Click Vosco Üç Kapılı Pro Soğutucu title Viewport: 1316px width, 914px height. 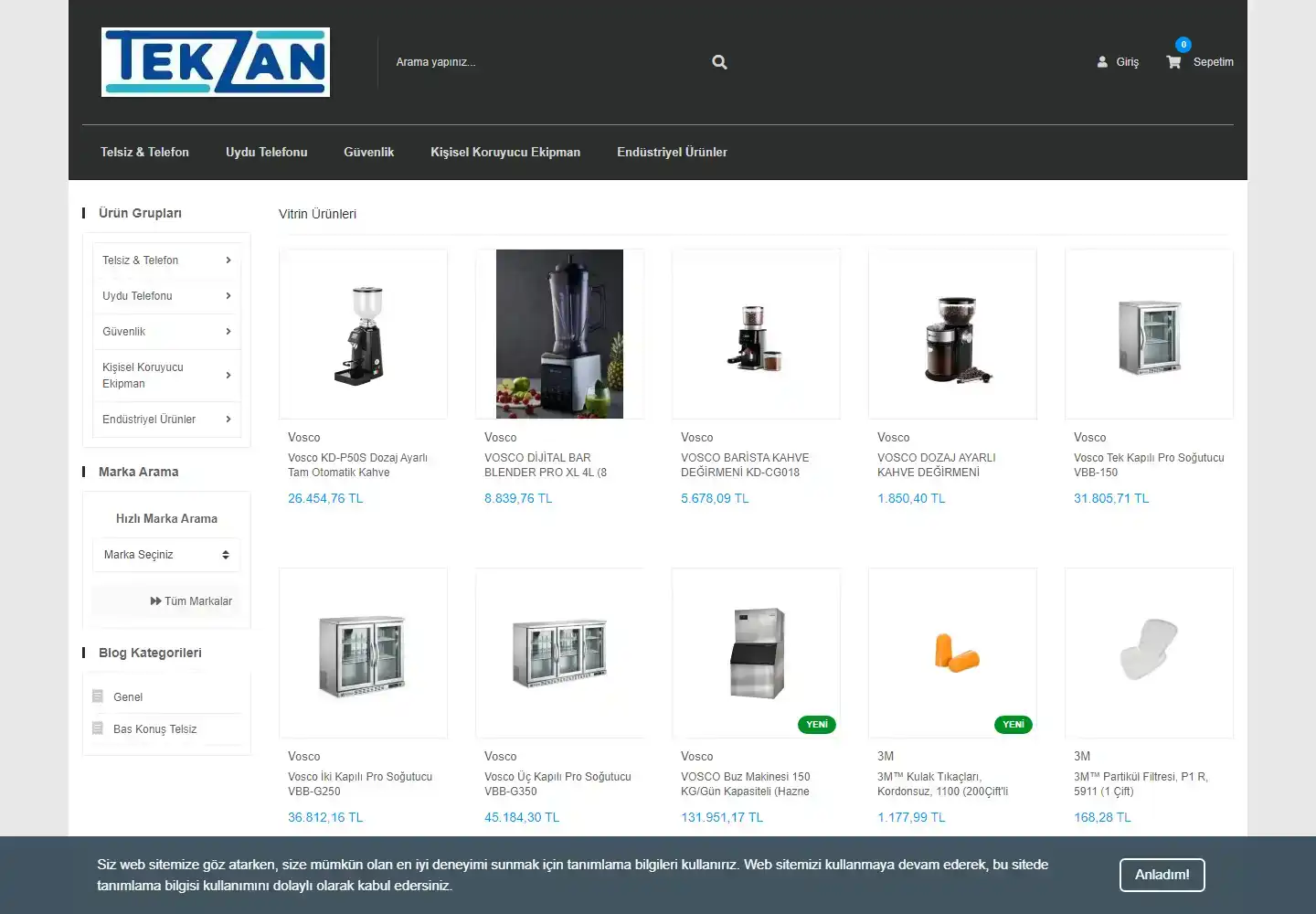pyautogui.click(x=557, y=784)
